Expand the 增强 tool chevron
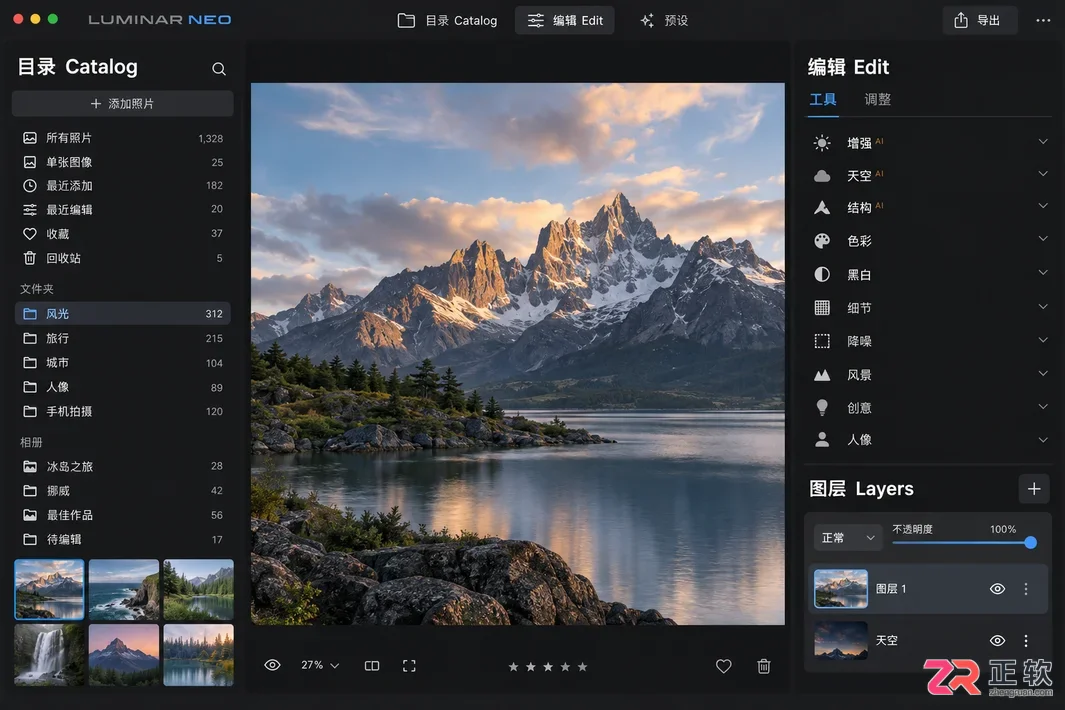The height and width of the screenshot is (710, 1065). pyautogui.click(x=1043, y=141)
